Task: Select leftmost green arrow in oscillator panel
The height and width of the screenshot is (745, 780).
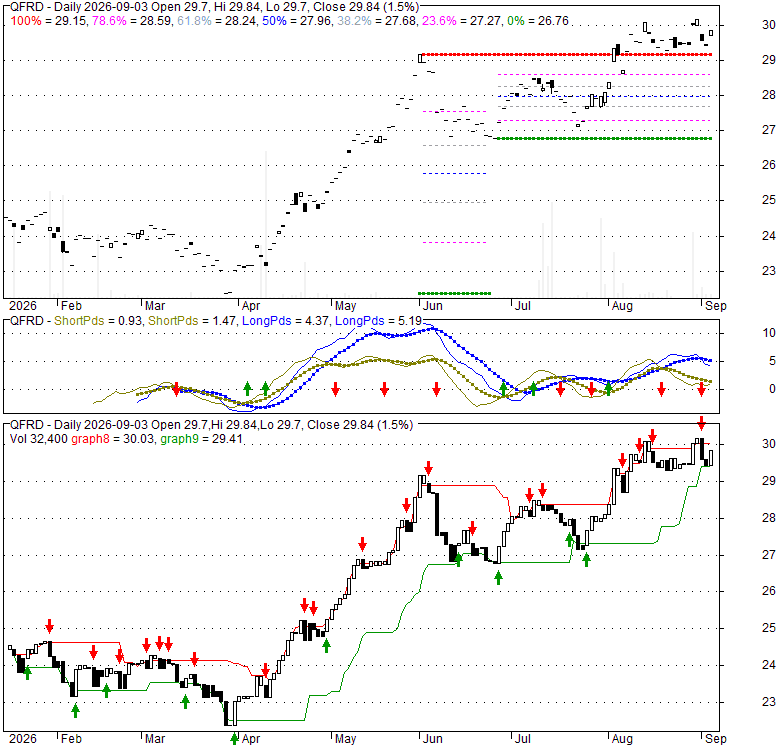Action: point(247,388)
